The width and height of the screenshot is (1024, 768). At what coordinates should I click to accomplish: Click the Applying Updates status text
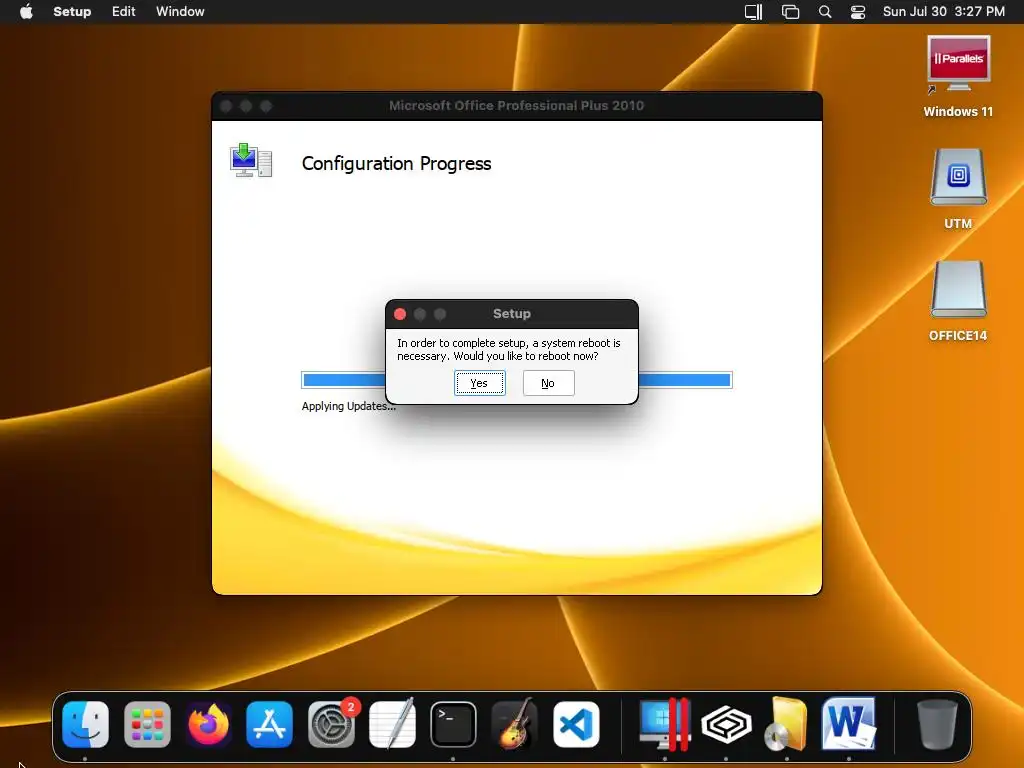(x=349, y=406)
